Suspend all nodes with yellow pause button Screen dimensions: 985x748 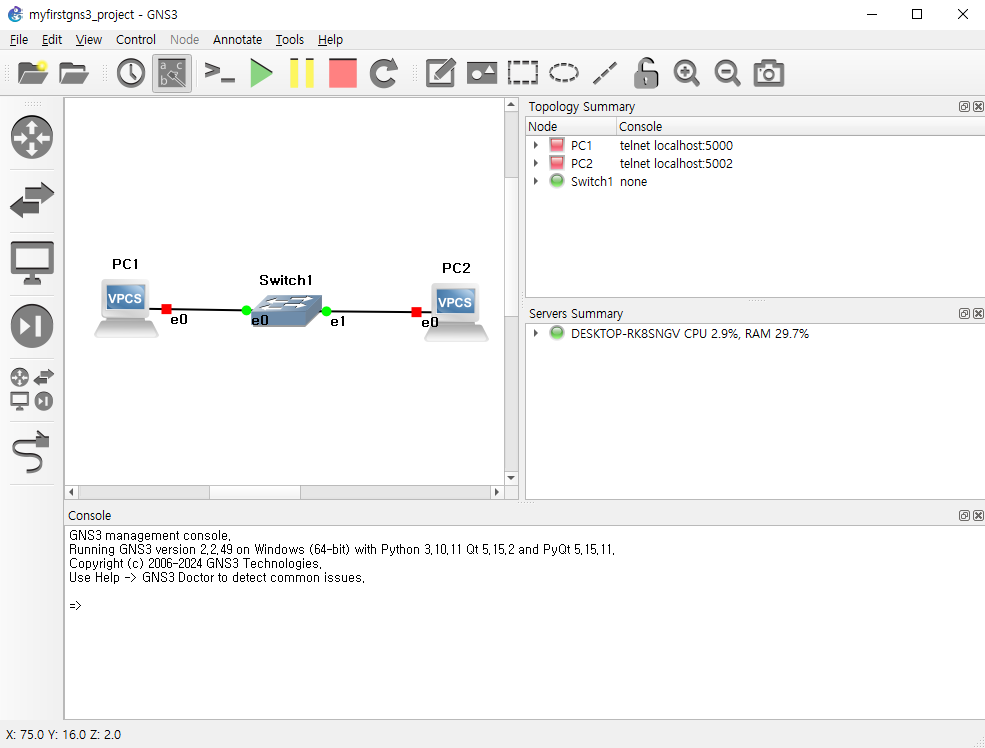point(302,73)
